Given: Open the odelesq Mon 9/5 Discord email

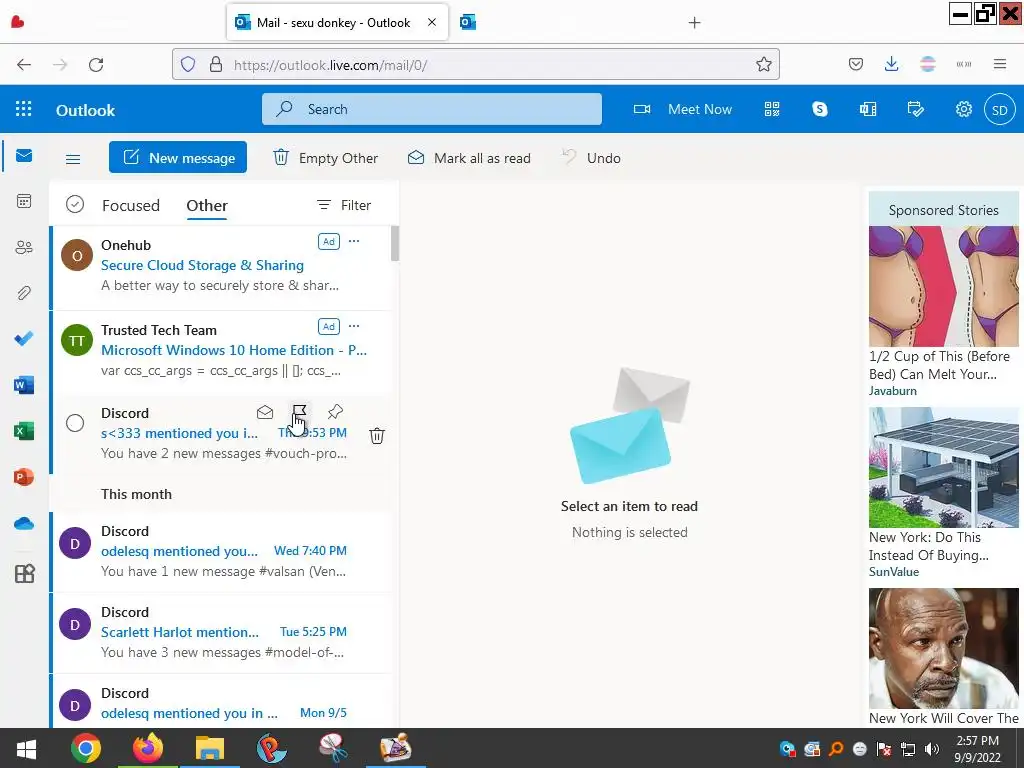Looking at the screenshot, I should tap(222, 702).
